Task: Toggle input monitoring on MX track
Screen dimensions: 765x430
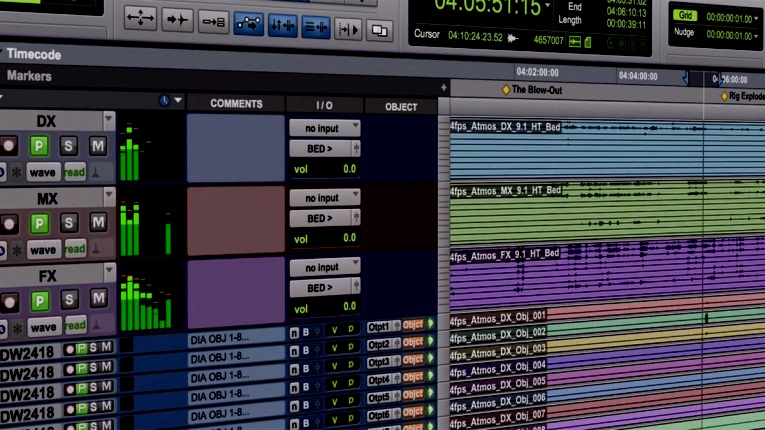Action: (x=40, y=223)
